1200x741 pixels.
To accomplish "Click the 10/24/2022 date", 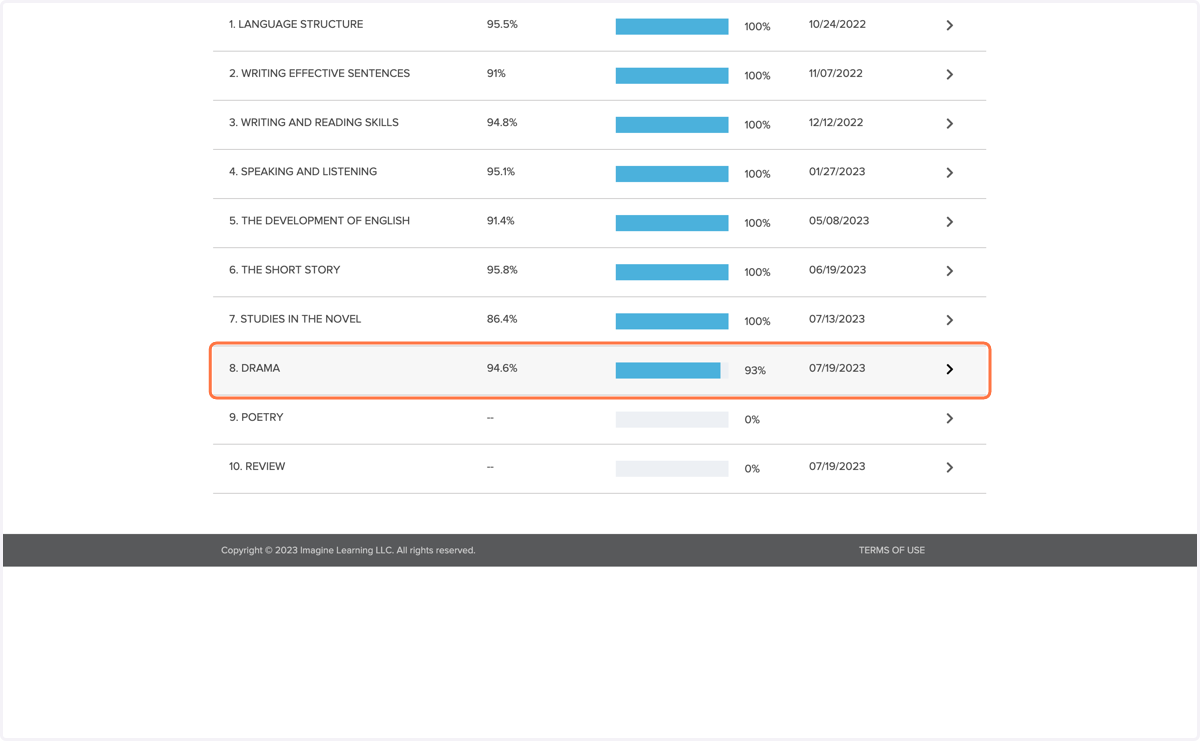I will click(836, 24).
